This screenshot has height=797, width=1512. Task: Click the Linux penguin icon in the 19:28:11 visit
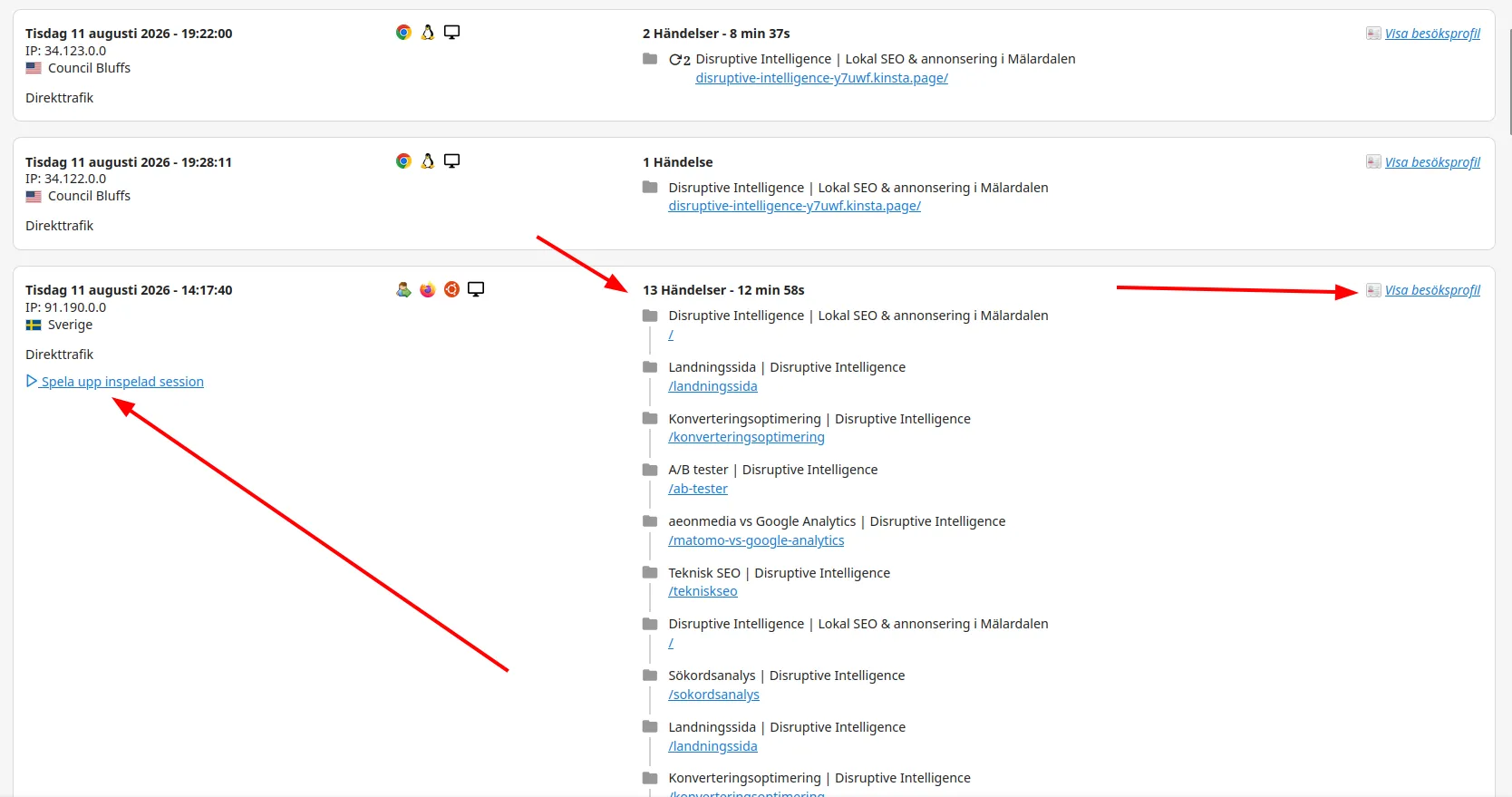428,161
